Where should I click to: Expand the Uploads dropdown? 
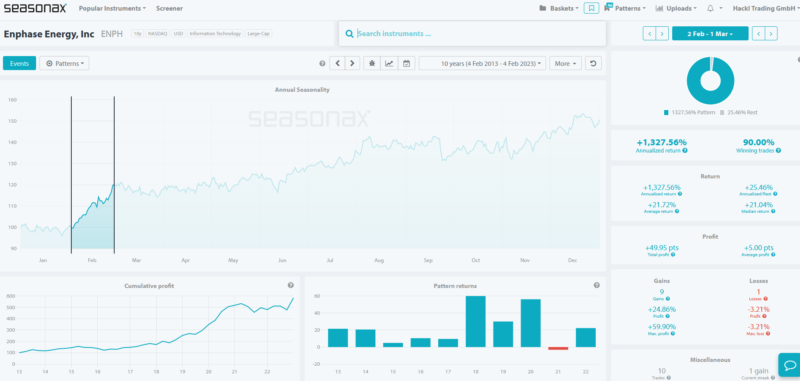[681, 9]
